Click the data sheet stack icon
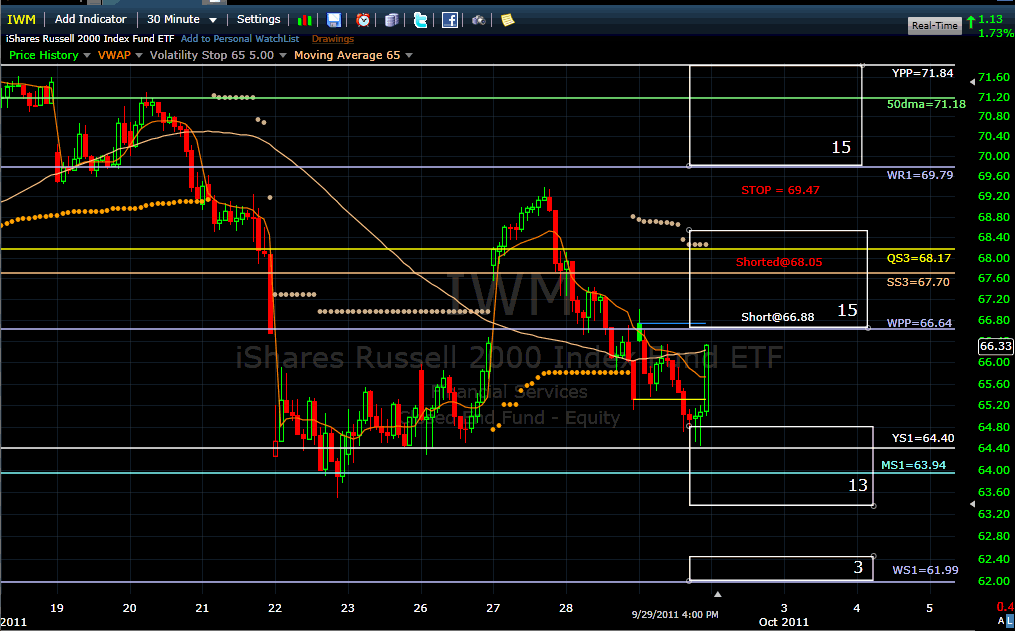 [392, 20]
